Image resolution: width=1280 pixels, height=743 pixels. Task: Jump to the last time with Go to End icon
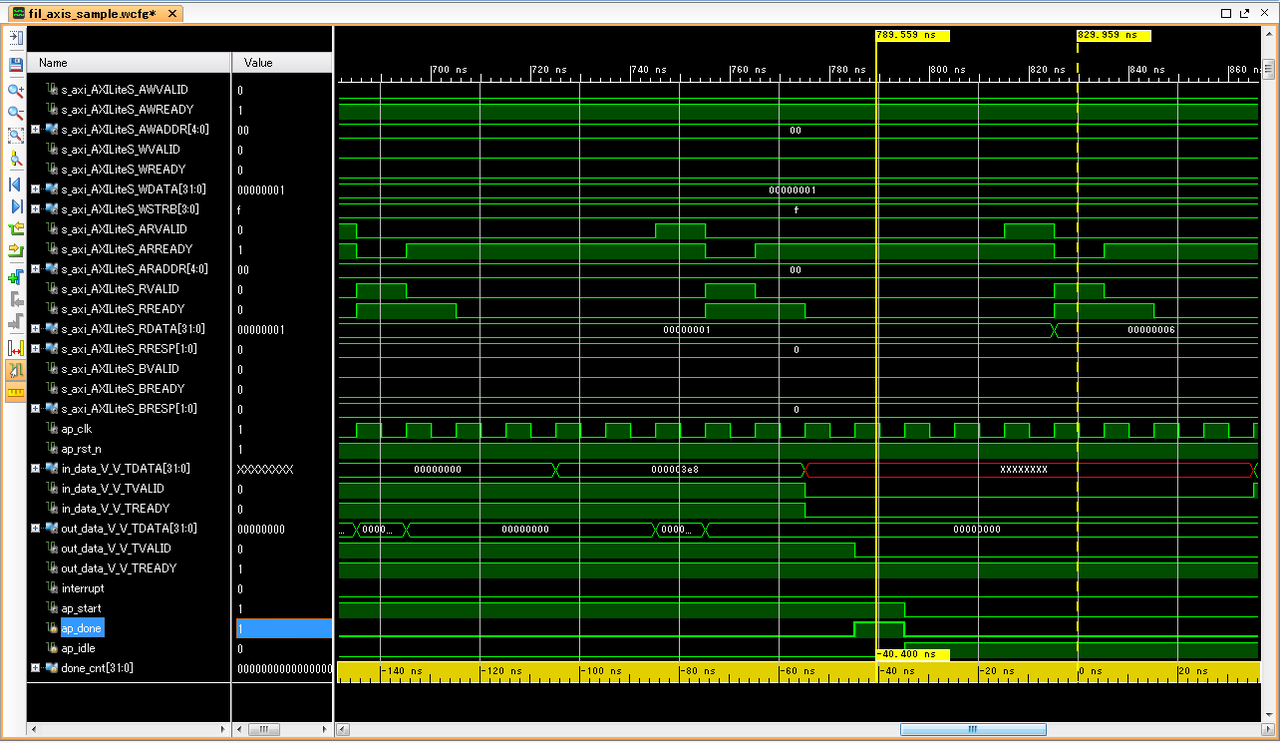pos(15,207)
